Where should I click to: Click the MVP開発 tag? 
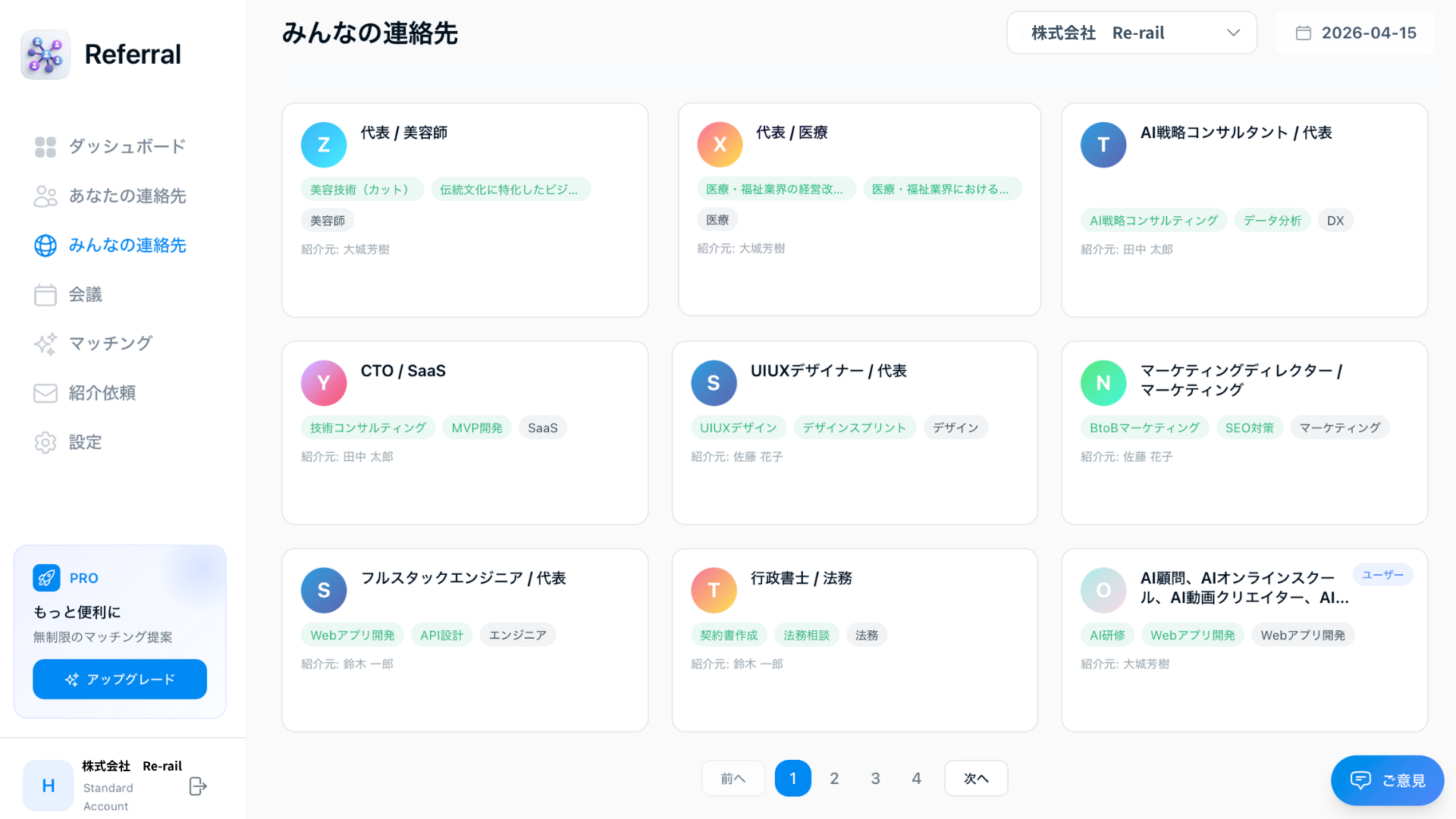477,428
